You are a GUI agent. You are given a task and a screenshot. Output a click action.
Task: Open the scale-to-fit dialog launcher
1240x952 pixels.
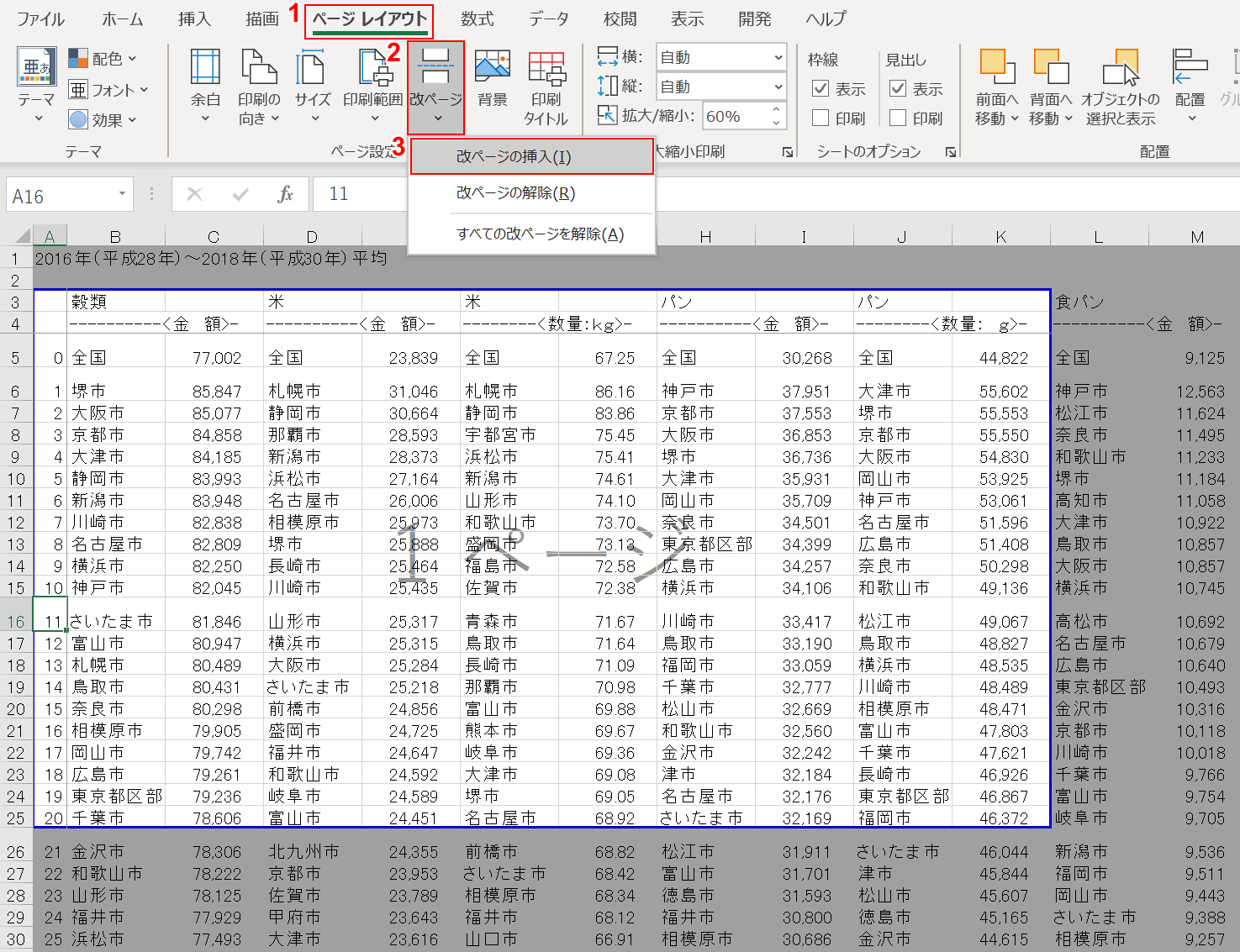[788, 152]
